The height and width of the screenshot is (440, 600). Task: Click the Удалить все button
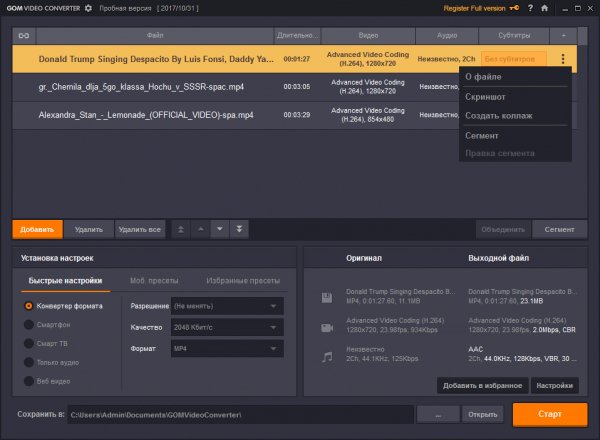140,230
